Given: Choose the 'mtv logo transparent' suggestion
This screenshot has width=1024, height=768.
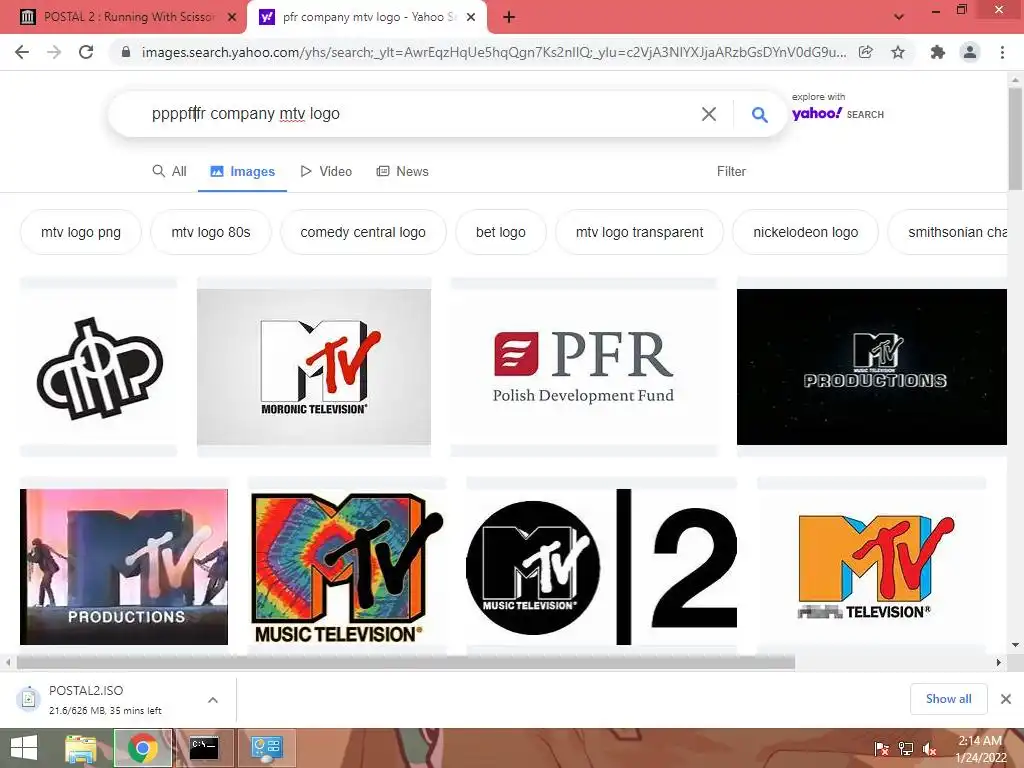Looking at the screenshot, I should [x=639, y=232].
